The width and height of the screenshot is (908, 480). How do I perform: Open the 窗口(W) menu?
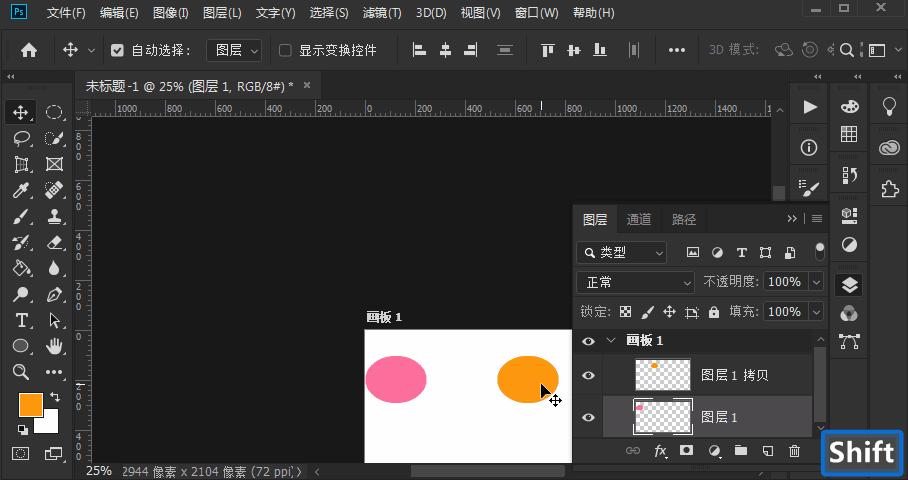537,13
